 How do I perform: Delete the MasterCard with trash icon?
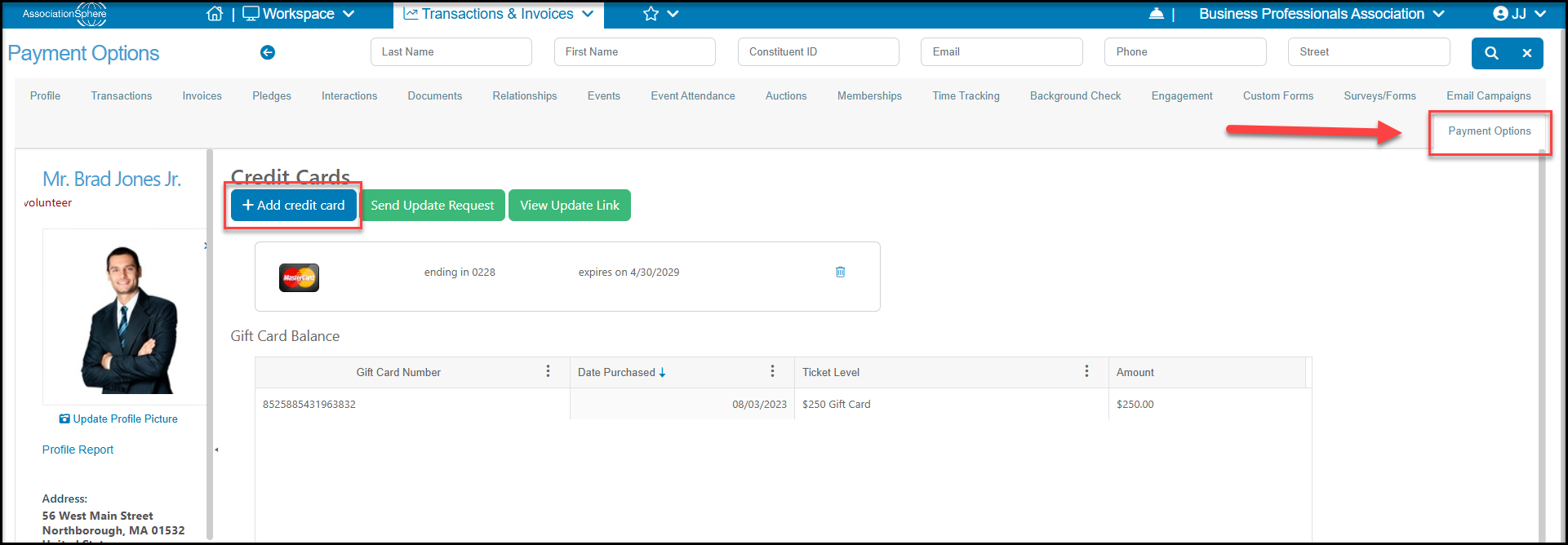click(x=840, y=272)
